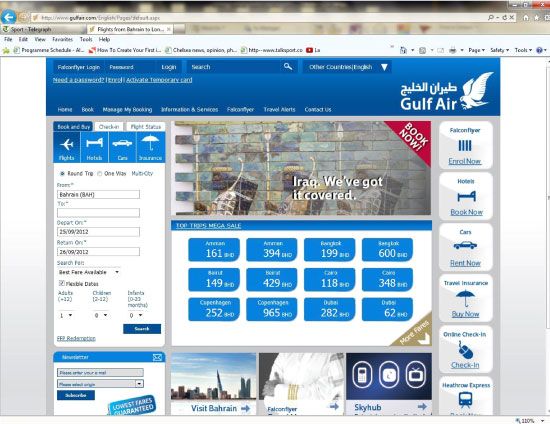Screen dimensions: 550x424
Task: Click the Online Check-In mouse icon
Action: point(465,350)
